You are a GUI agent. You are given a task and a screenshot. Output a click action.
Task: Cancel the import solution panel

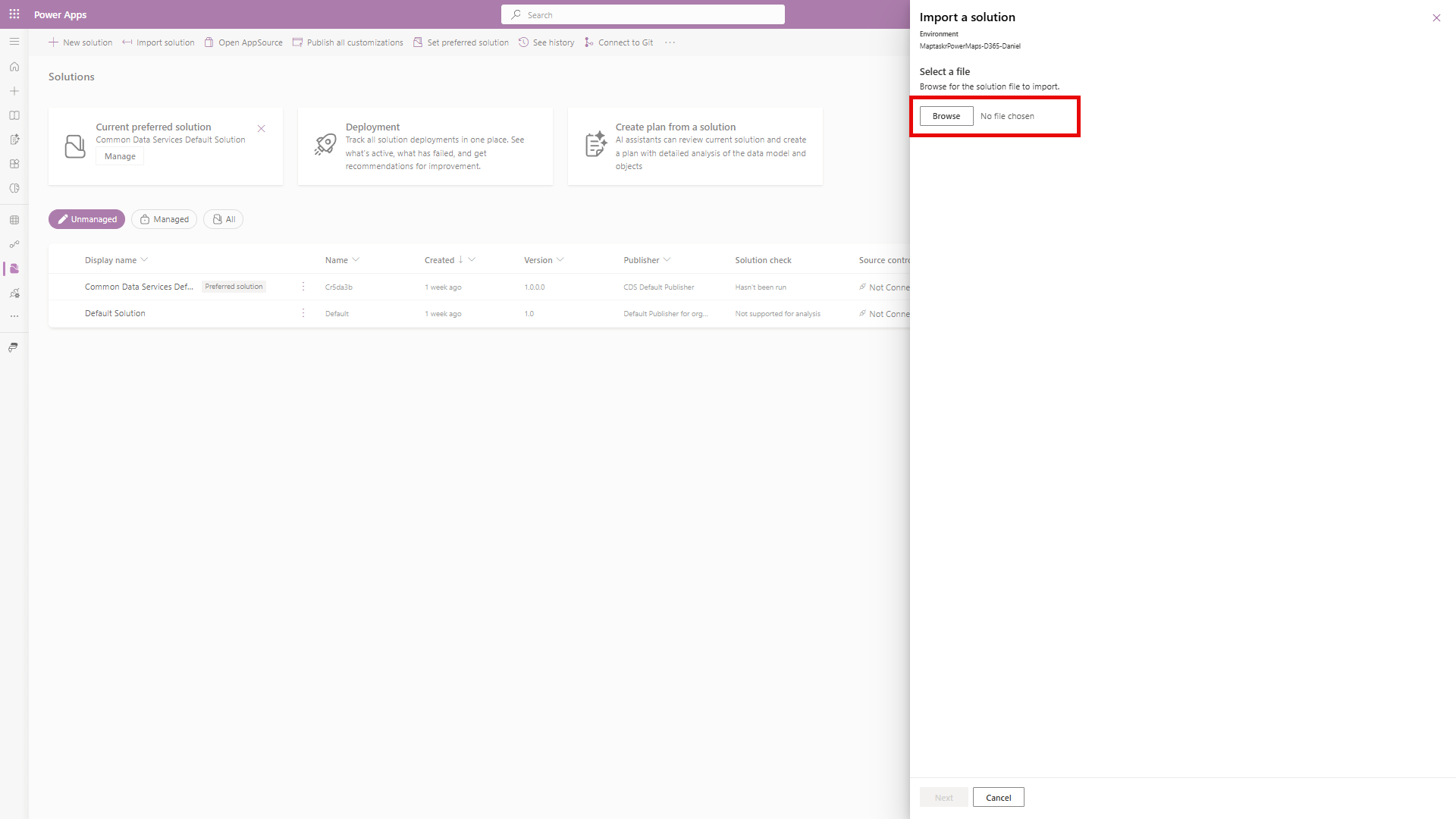point(998,797)
